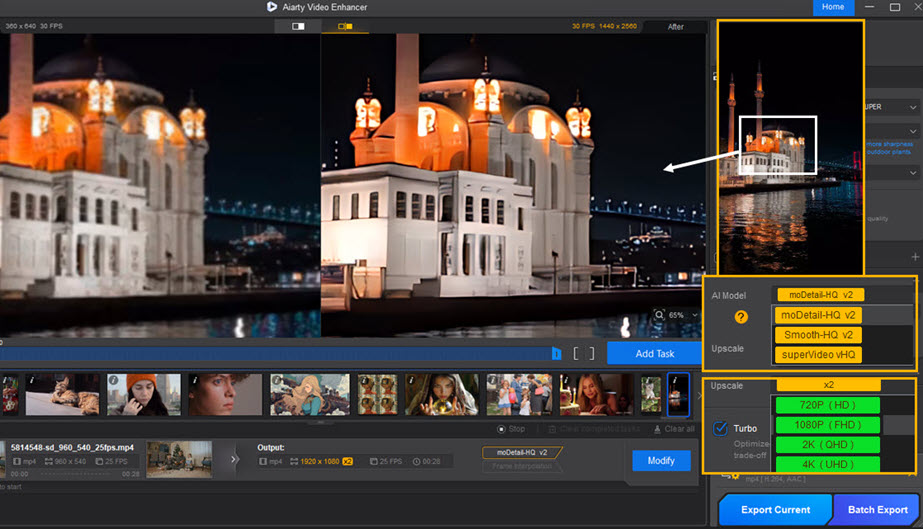Click the info icon on the cat thumbnail
The width and height of the screenshot is (923, 529).
(x=32, y=381)
